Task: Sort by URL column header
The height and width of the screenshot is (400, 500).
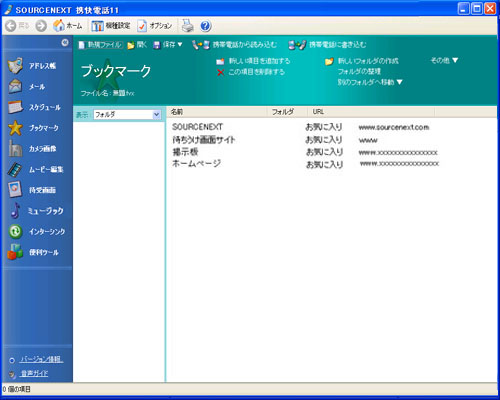Action: coord(371,112)
